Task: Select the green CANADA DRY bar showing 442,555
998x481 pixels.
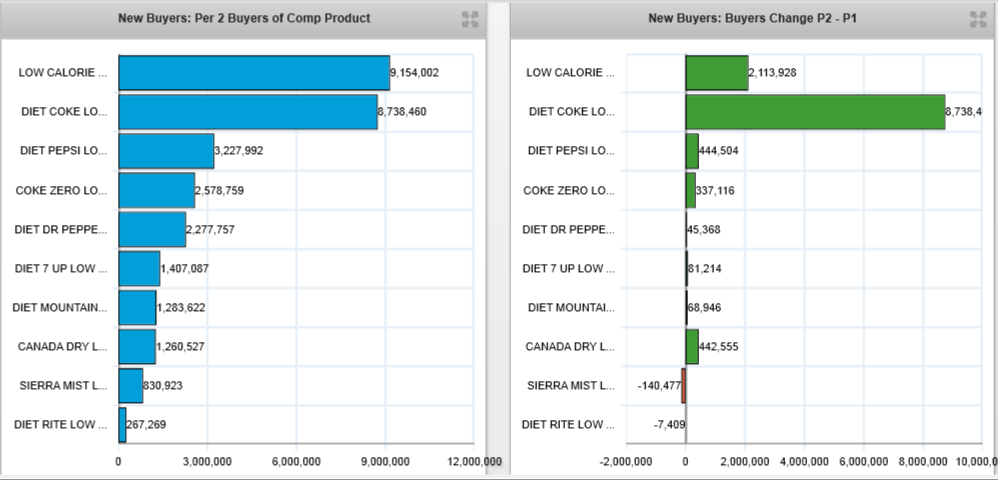Action: (x=692, y=346)
